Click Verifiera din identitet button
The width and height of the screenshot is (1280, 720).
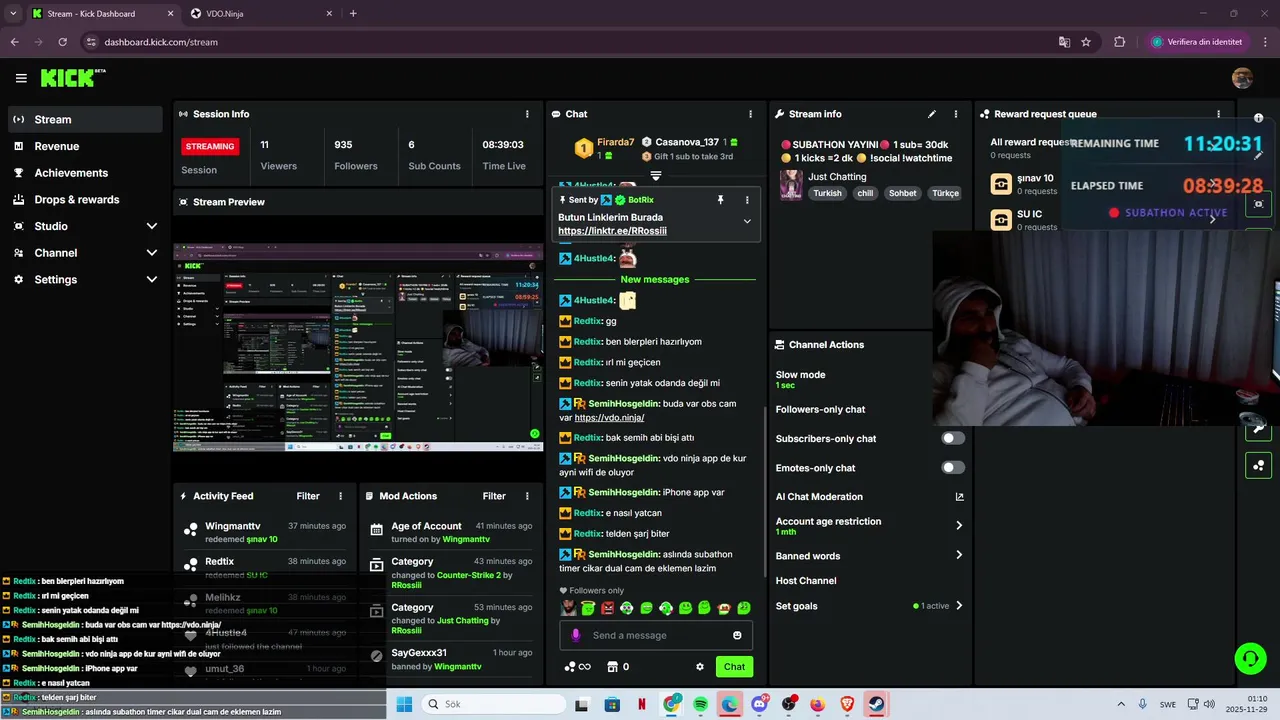(x=1196, y=42)
